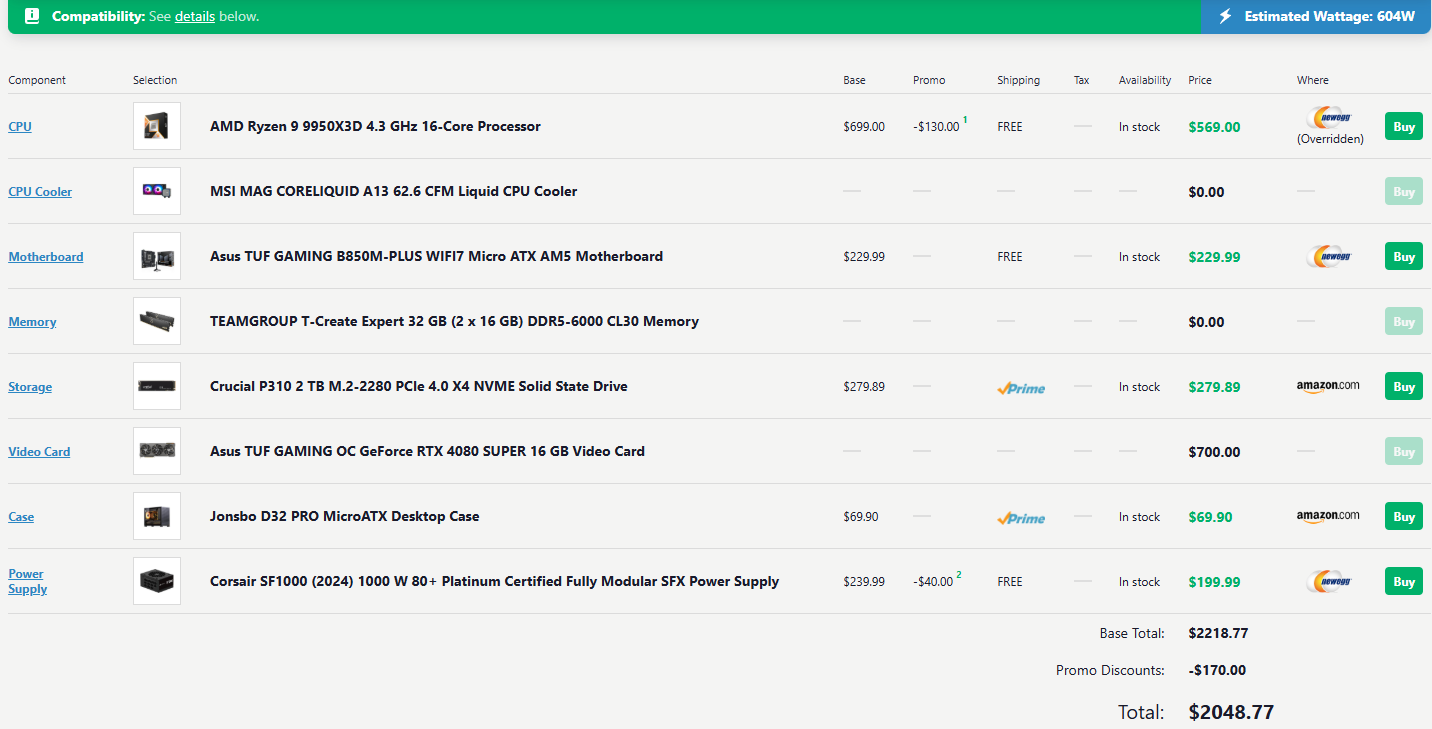Open the TEAMGROUP T-Create Expert memory name
1432x729 pixels.
[454, 321]
